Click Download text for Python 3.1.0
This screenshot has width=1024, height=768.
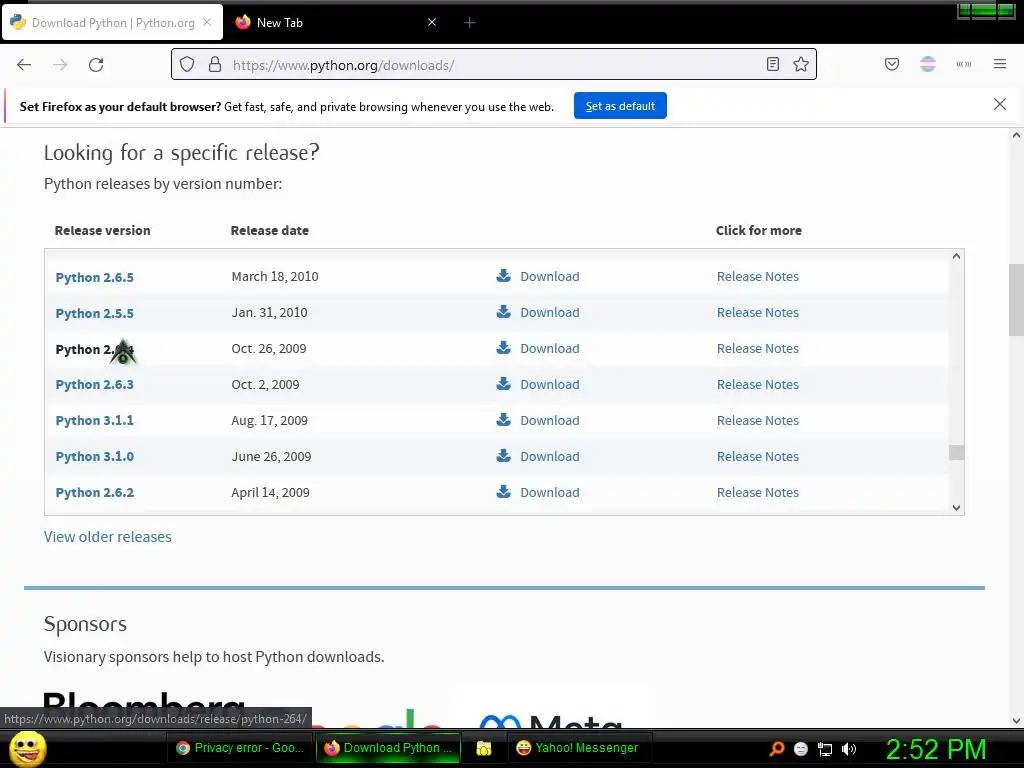(550, 456)
